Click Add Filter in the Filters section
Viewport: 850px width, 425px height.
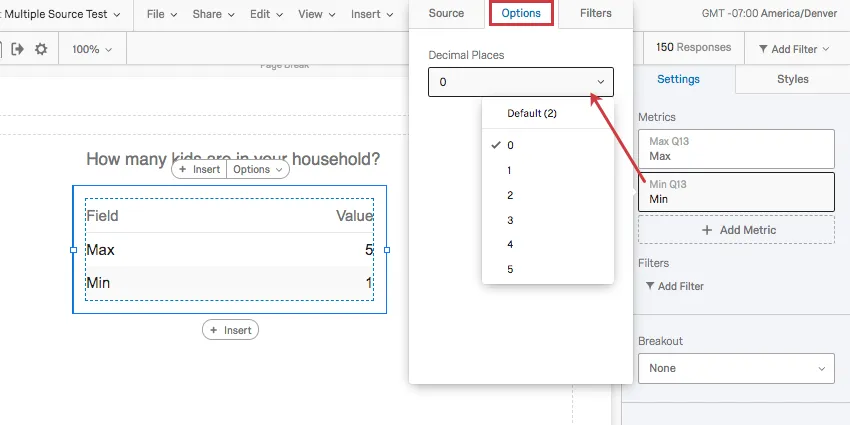[x=675, y=286]
